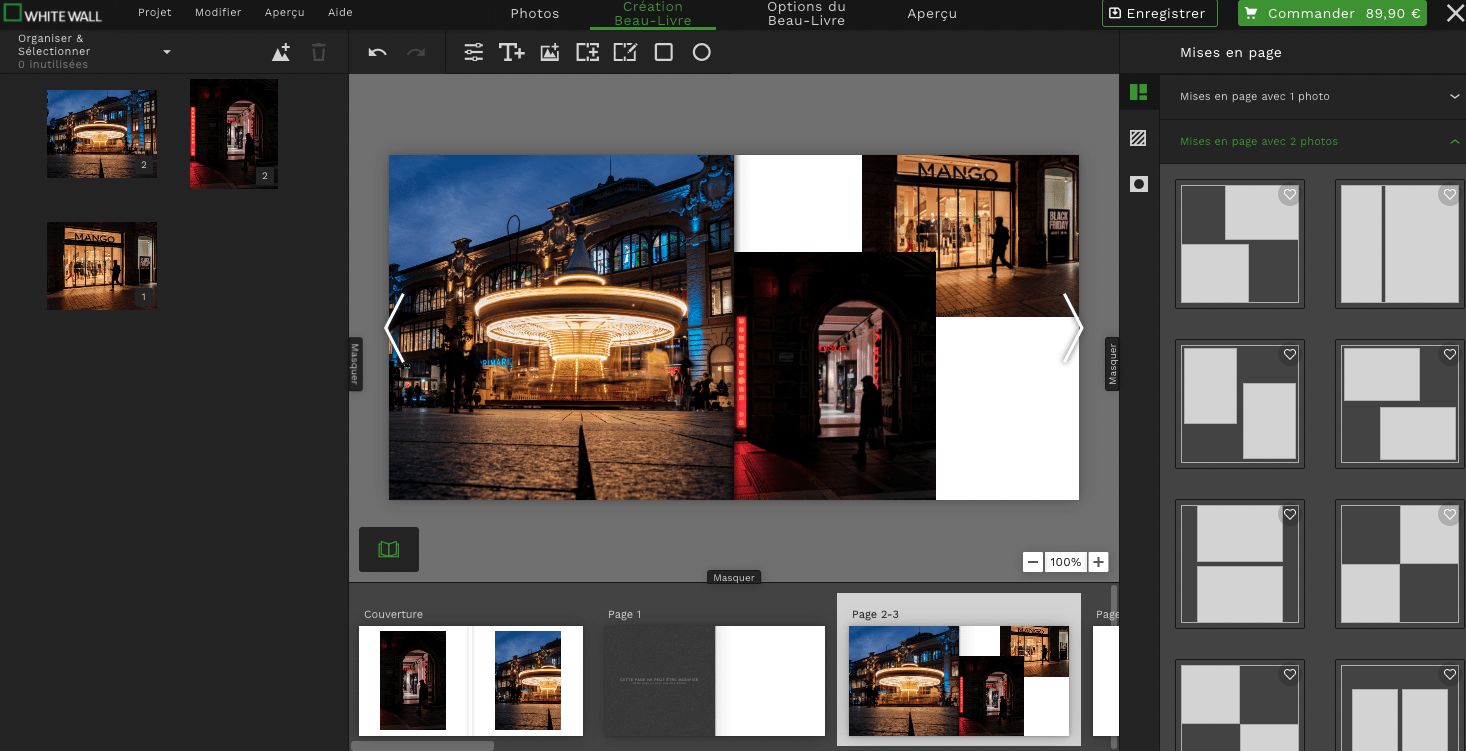
Task: Open the Aide menu
Action: (340, 12)
